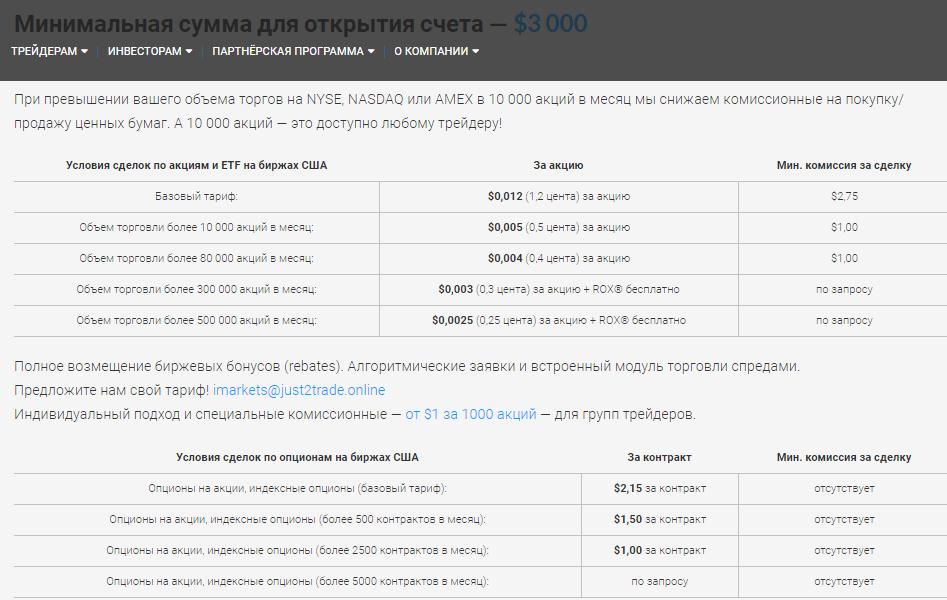947x600 pixels.
Task: Click the "За акцию" column header
Action: (x=558, y=166)
